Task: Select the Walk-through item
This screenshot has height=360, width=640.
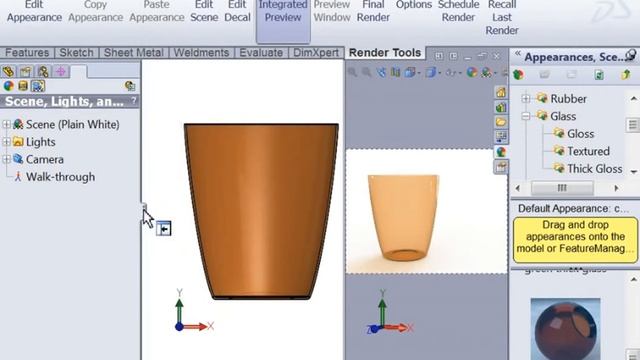Action: click(x=55, y=177)
